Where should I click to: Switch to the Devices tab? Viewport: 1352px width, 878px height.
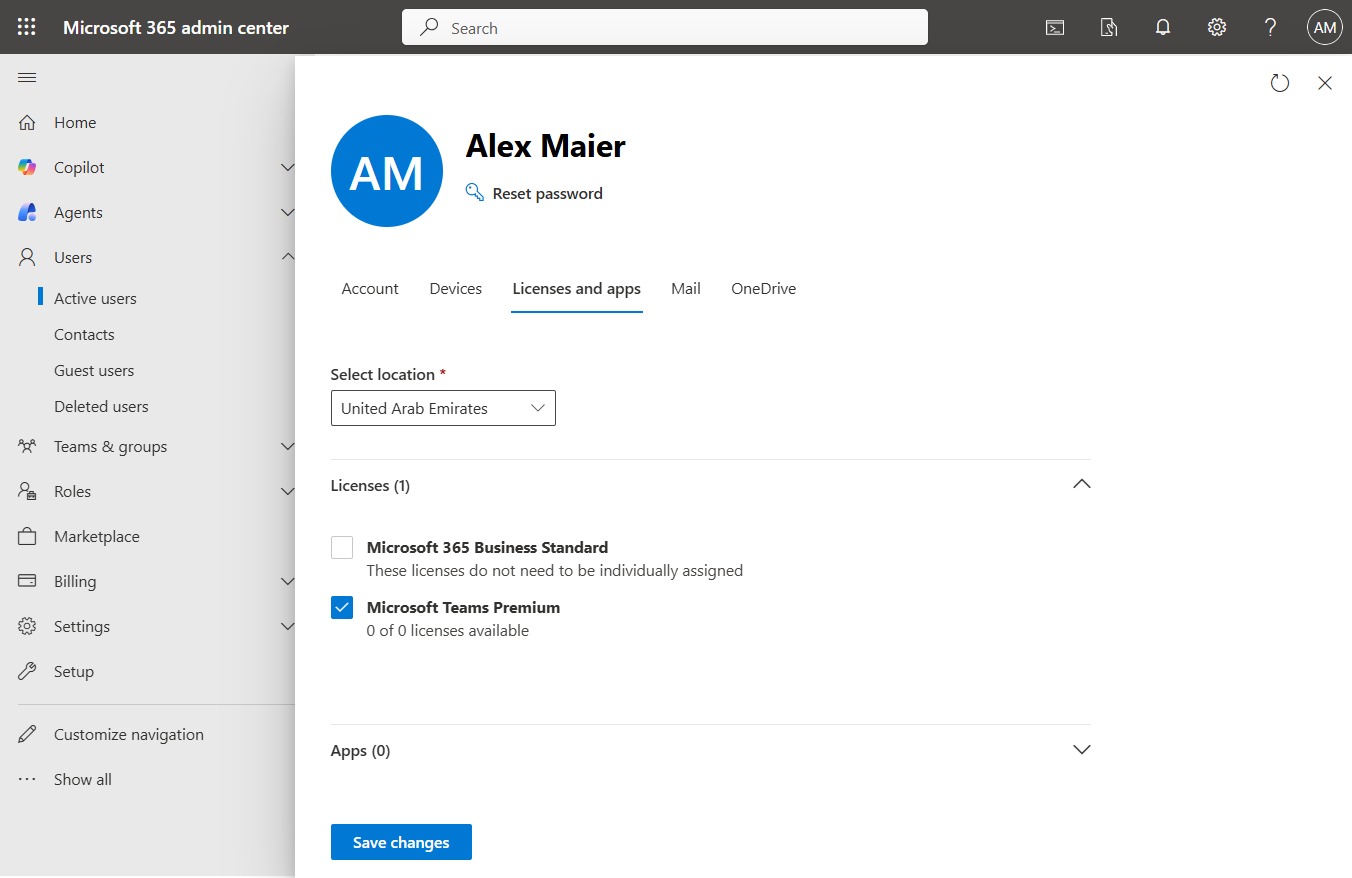pos(456,288)
